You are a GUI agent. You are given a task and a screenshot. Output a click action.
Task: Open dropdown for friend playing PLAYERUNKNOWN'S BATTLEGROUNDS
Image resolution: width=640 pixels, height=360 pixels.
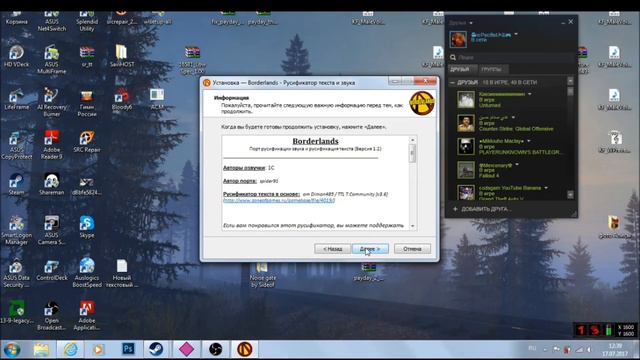coord(529,141)
